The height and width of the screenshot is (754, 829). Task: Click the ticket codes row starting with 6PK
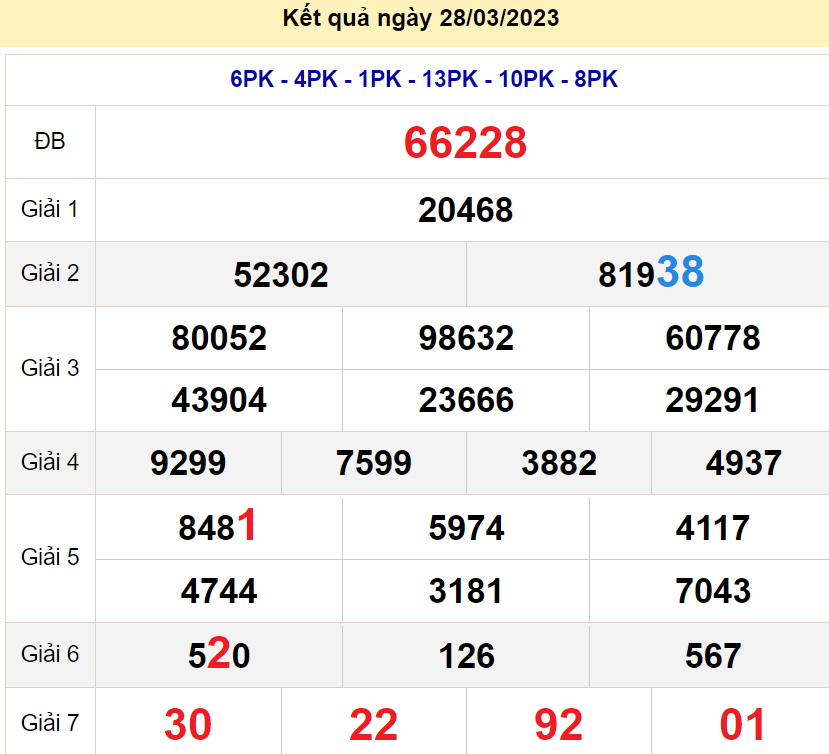click(x=424, y=80)
